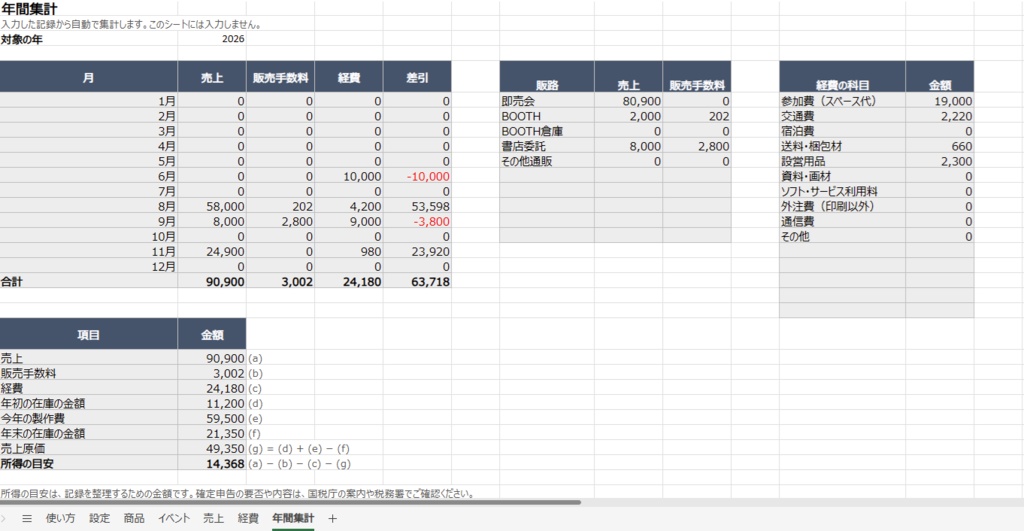Open the all-sheets list hamburger icon
The height and width of the screenshot is (531, 1024).
tap(27, 519)
